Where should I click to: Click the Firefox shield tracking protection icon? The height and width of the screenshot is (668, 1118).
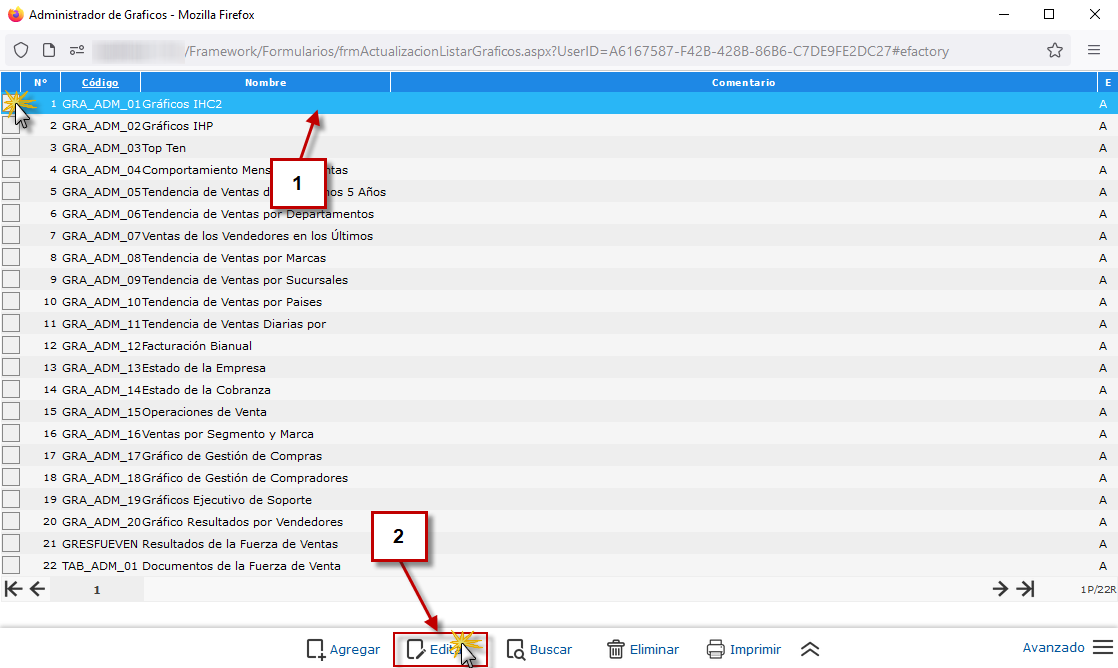21,51
